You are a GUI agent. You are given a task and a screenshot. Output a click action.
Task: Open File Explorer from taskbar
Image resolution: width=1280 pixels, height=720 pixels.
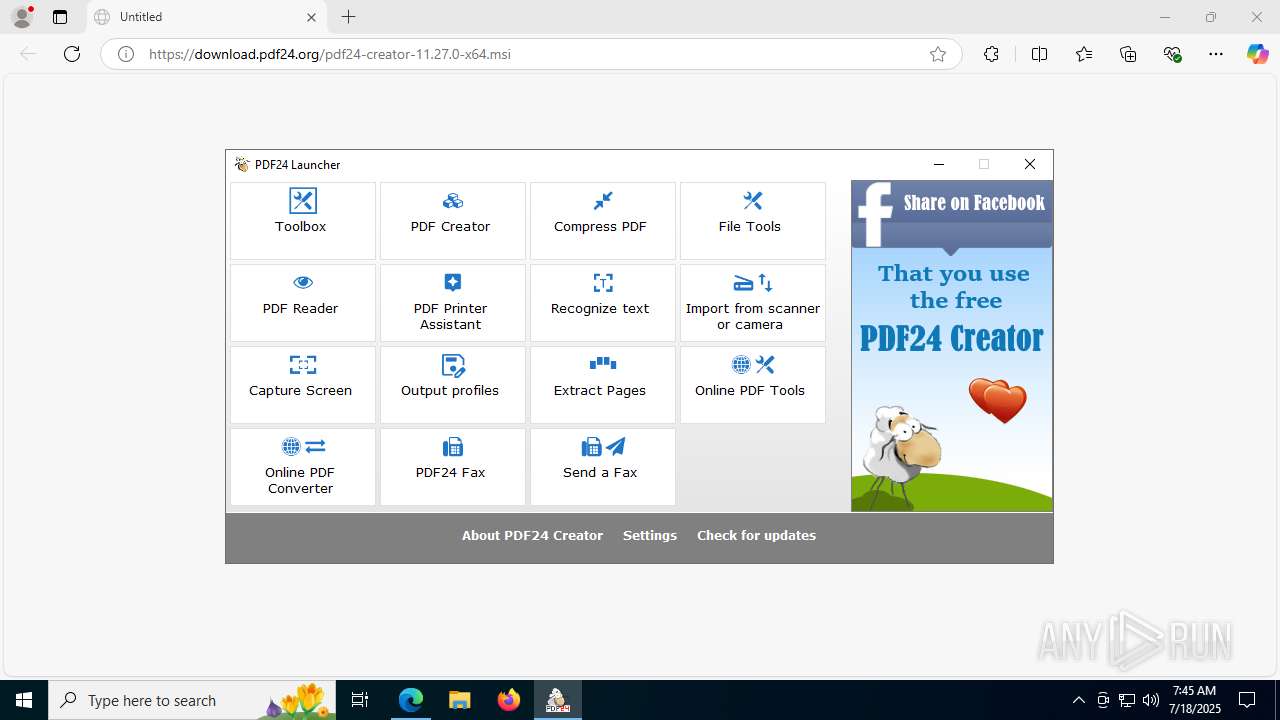460,700
